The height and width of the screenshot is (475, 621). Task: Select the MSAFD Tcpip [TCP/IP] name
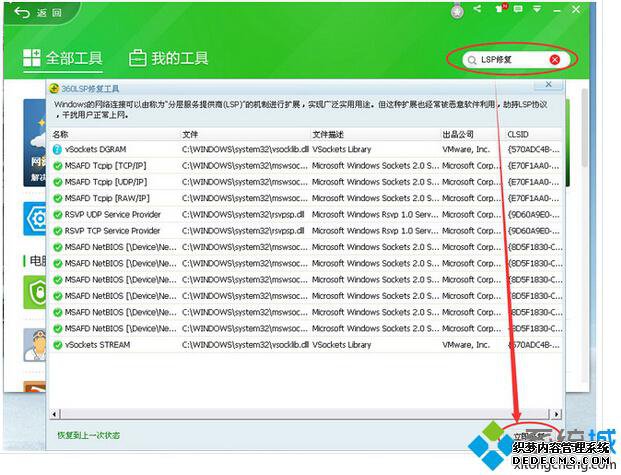pos(105,166)
